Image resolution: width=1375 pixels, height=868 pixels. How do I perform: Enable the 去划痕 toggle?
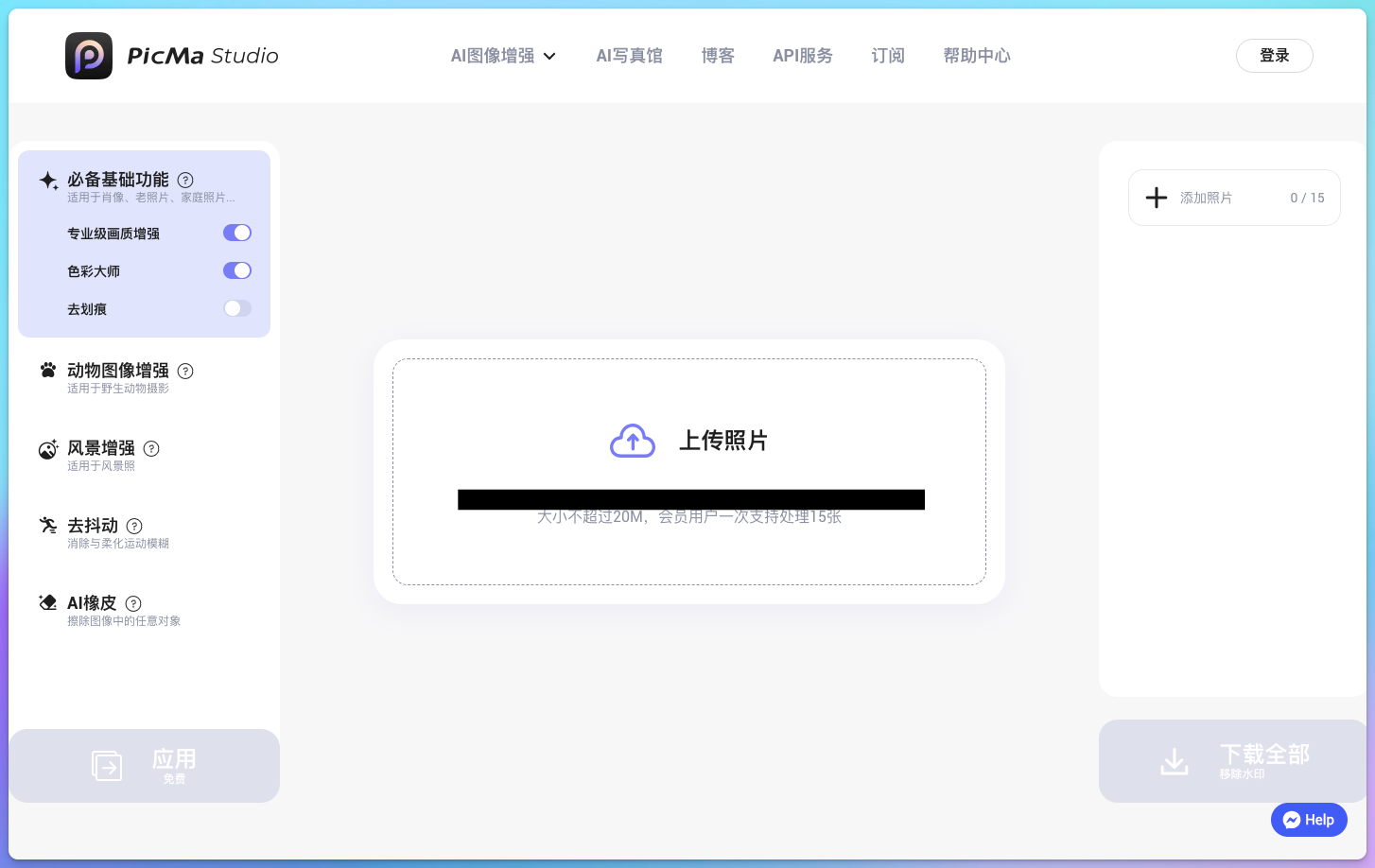pos(236,308)
